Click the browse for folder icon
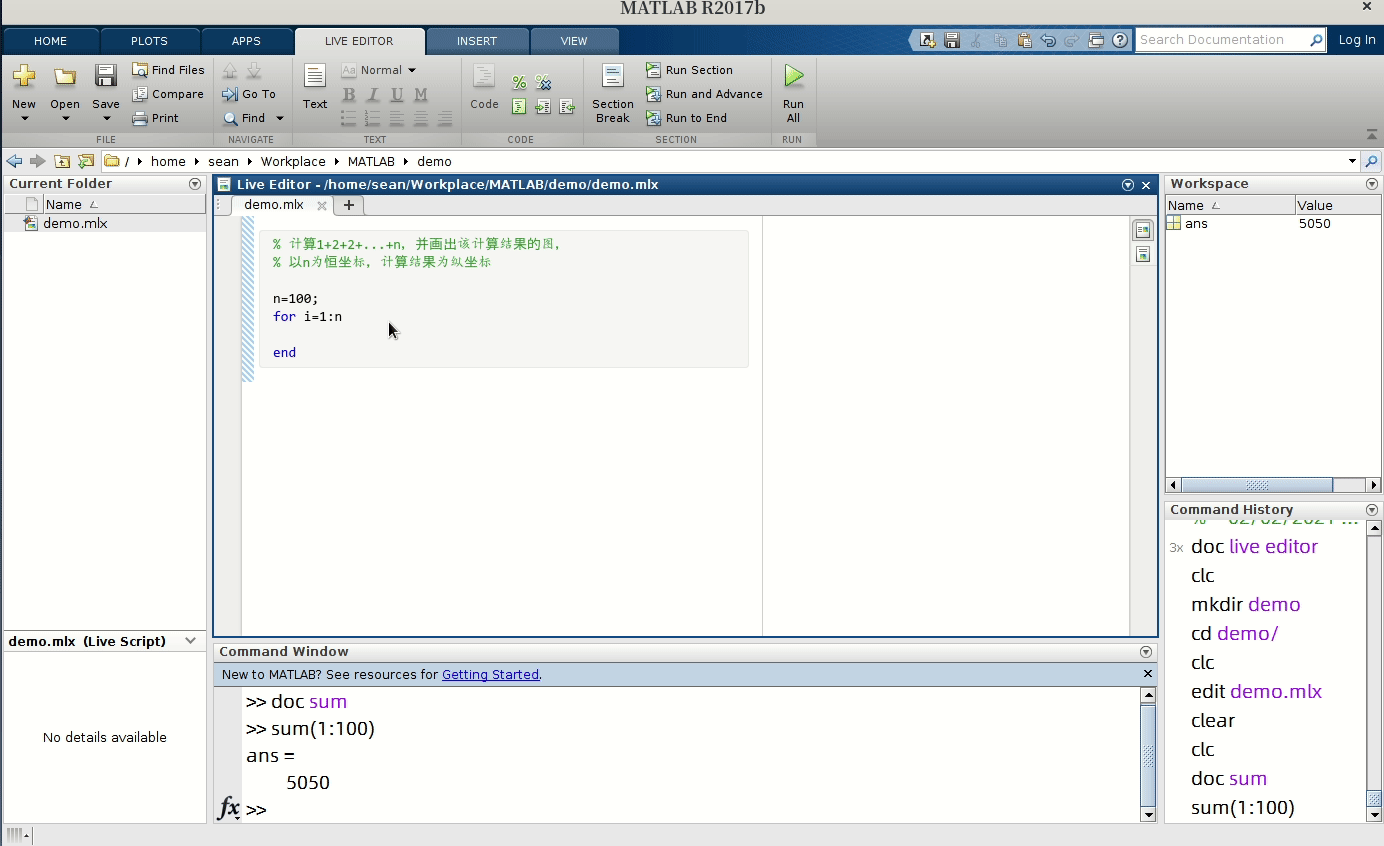Screen dimensions: 1384x846 pos(86,161)
